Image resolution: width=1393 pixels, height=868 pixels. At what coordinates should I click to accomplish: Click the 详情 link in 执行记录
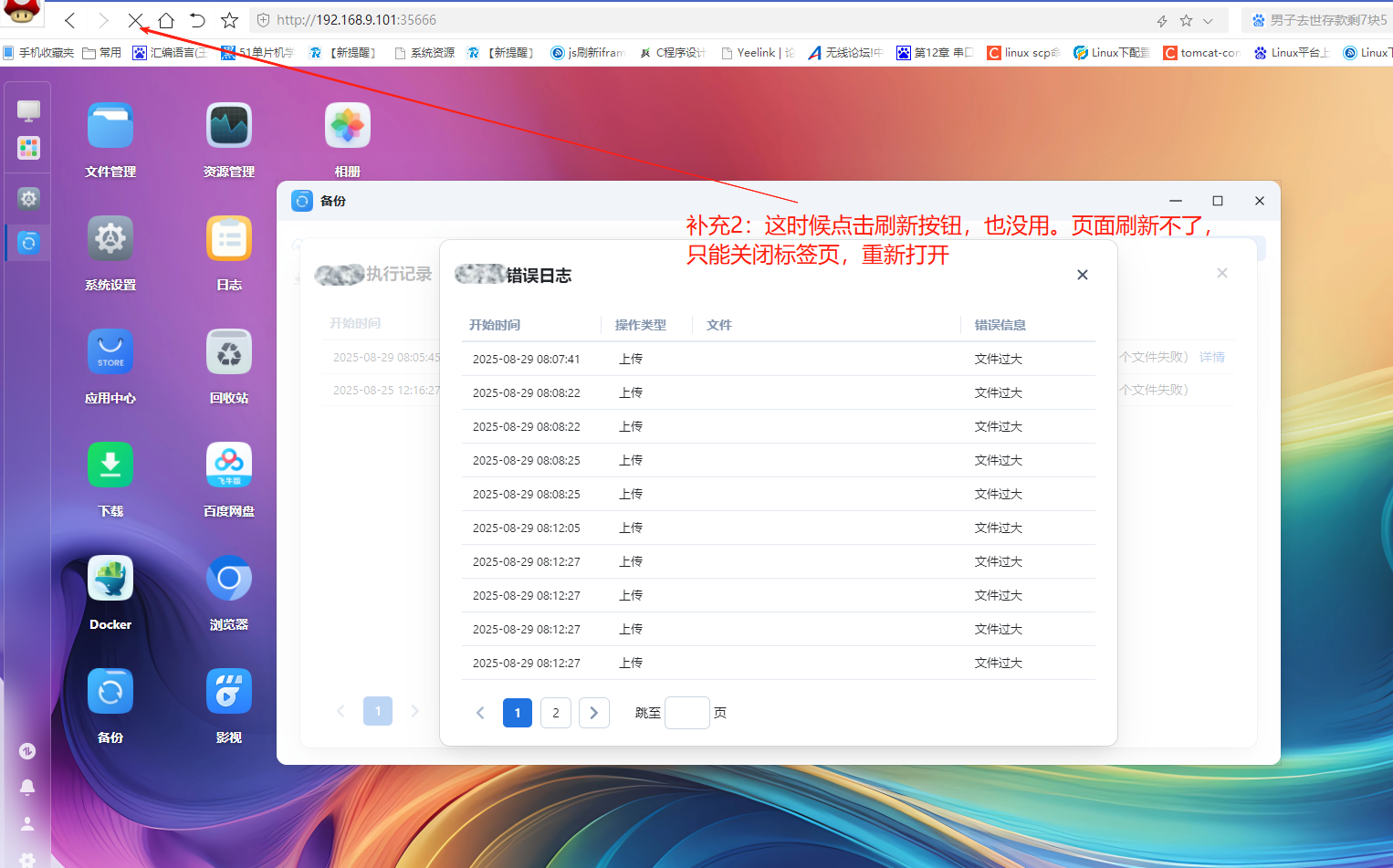point(1212,357)
